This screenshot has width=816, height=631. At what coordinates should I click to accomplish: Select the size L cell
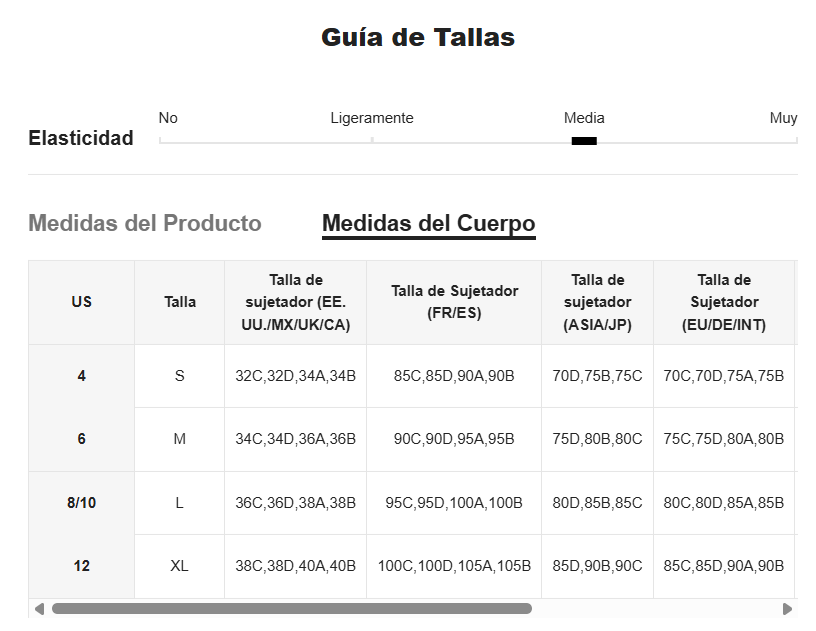click(180, 503)
